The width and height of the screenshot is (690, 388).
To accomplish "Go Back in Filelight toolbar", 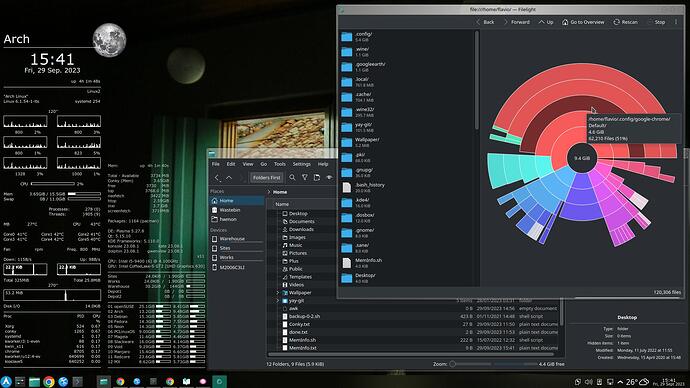I will click(x=484, y=22).
